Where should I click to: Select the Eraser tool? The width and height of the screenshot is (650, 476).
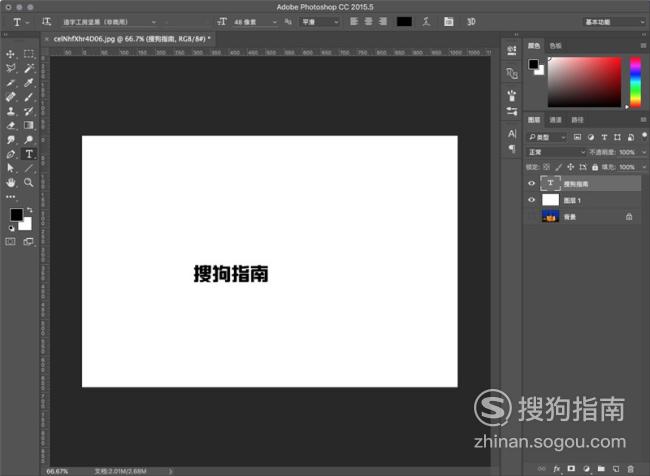(11, 125)
